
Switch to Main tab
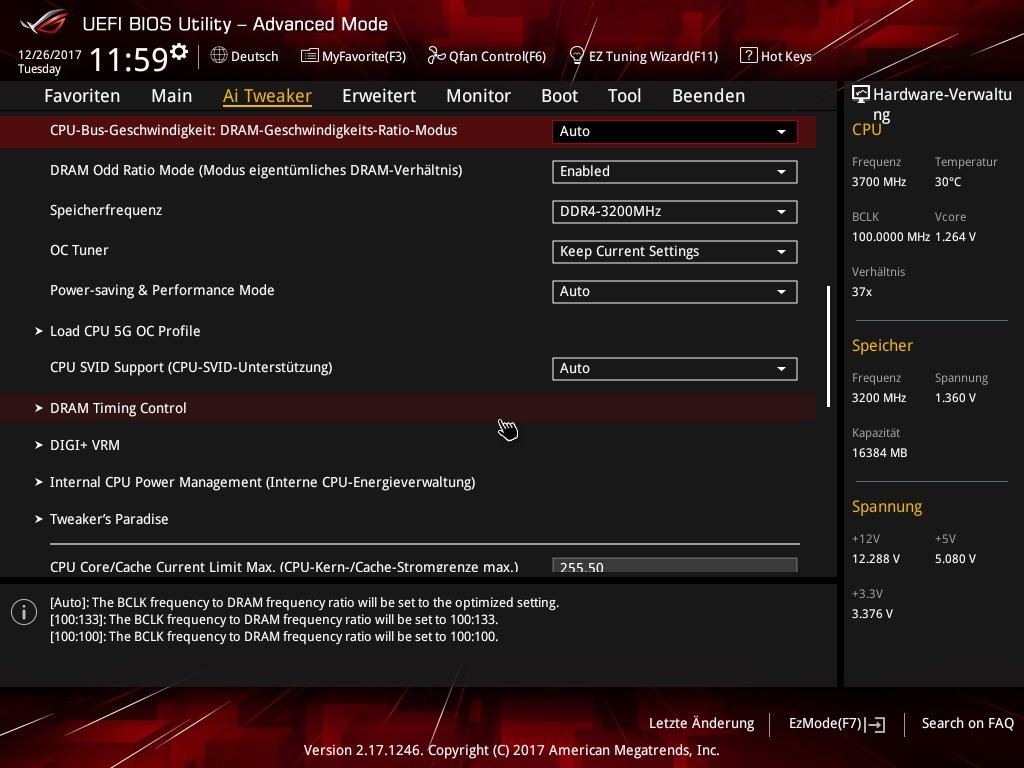coord(172,96)
